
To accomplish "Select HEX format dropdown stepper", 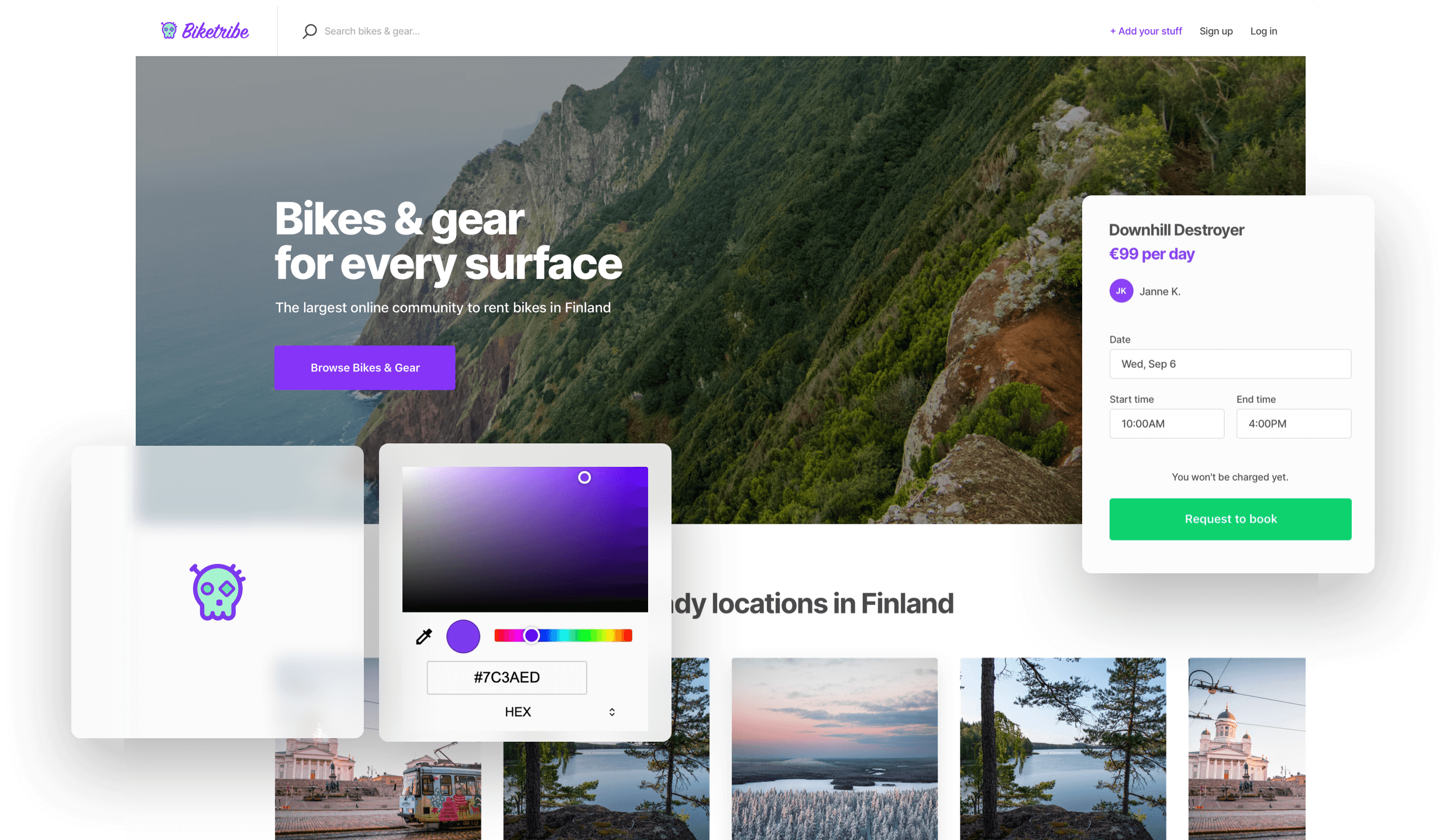I will [x=611, y=712].
